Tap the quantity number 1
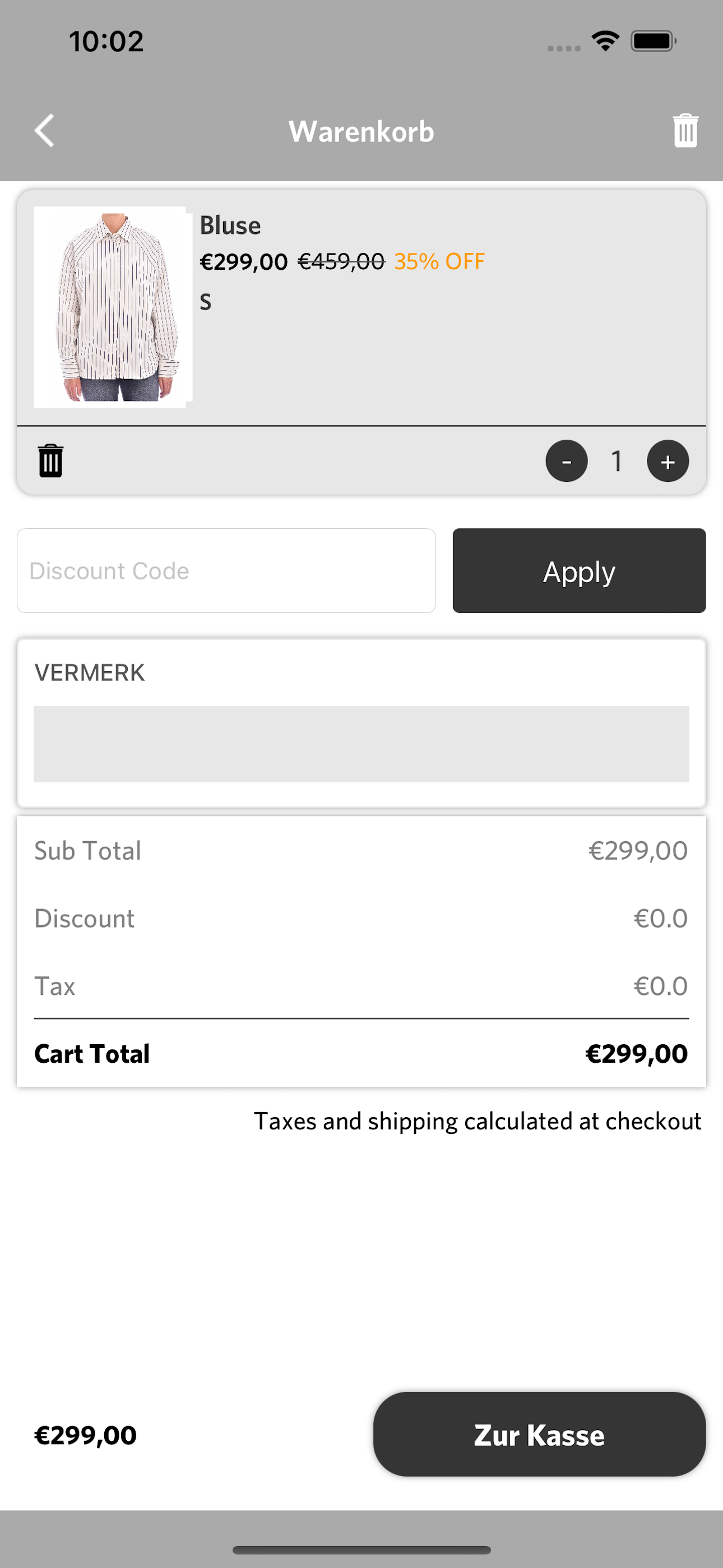723x1568 pixels. 617,461
